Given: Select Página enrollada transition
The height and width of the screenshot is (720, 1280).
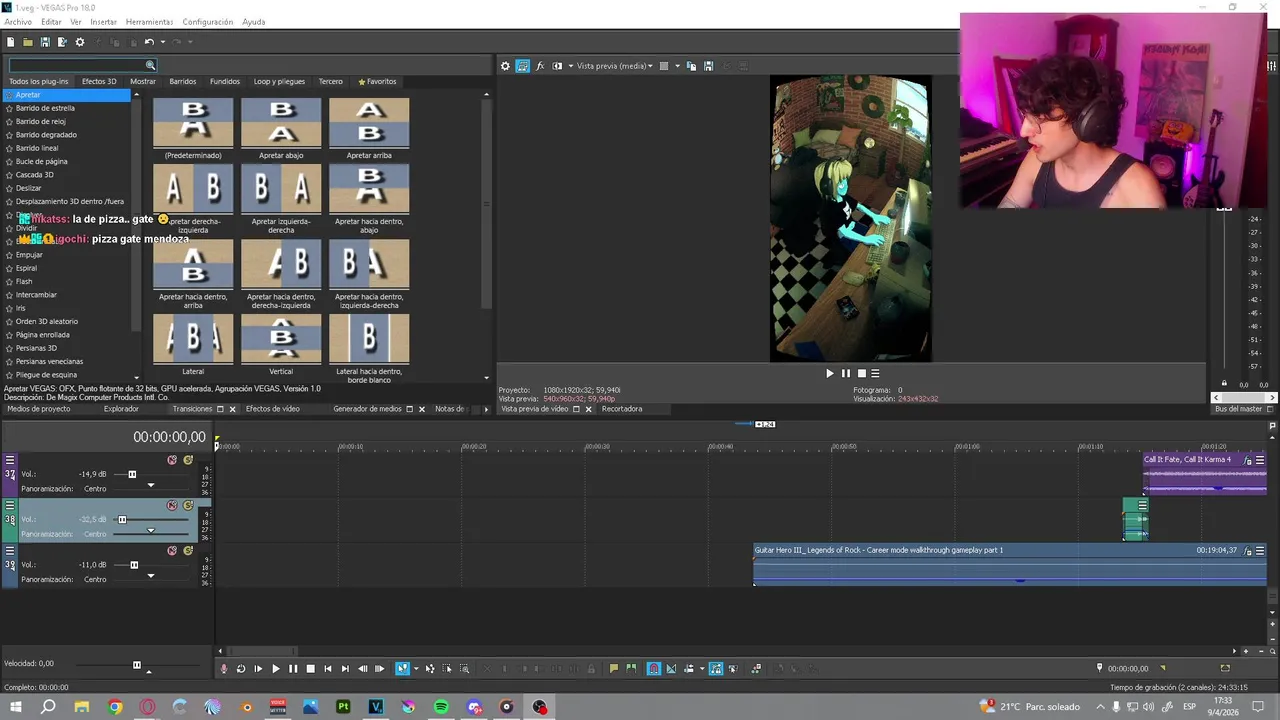Looking at the screenshot, I should coord(43,335).
